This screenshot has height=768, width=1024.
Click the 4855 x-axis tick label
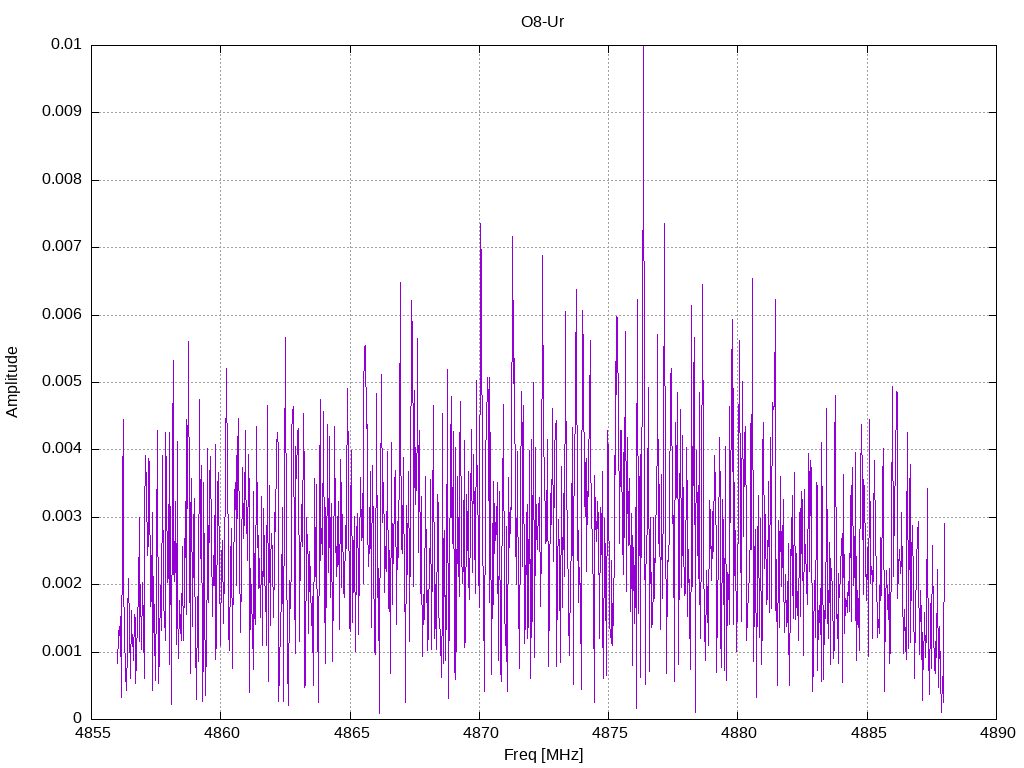pos(92,733)
